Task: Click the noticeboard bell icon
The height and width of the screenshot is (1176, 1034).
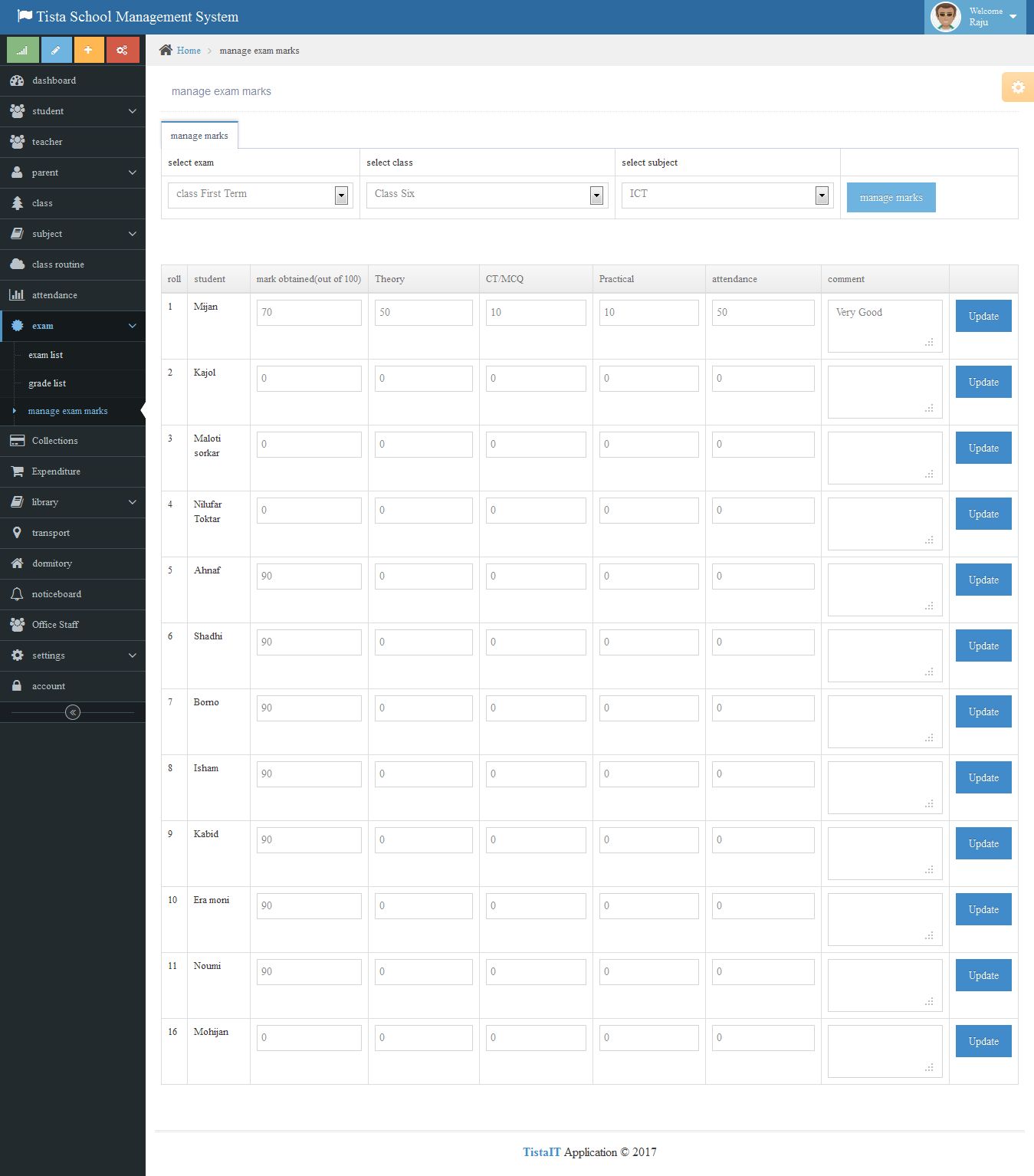Action: pos(17,594)
